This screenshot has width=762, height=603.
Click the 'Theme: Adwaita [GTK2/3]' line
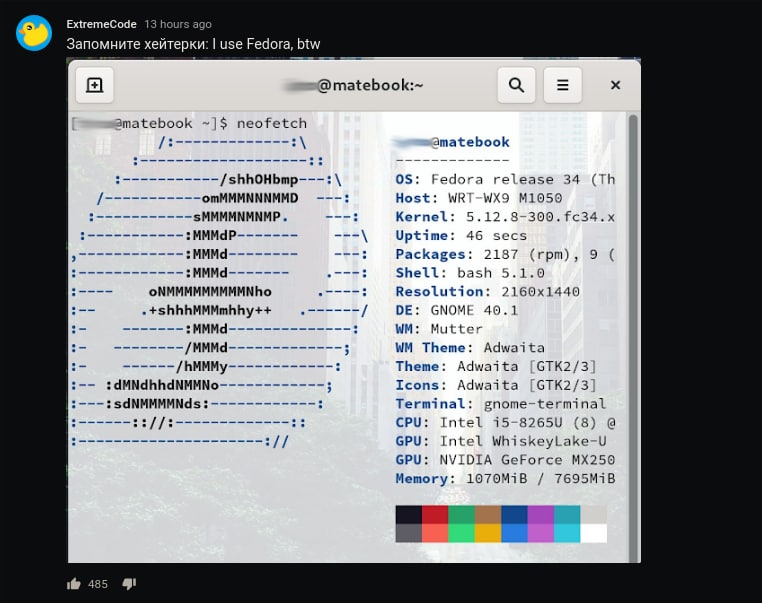point(496,366)
